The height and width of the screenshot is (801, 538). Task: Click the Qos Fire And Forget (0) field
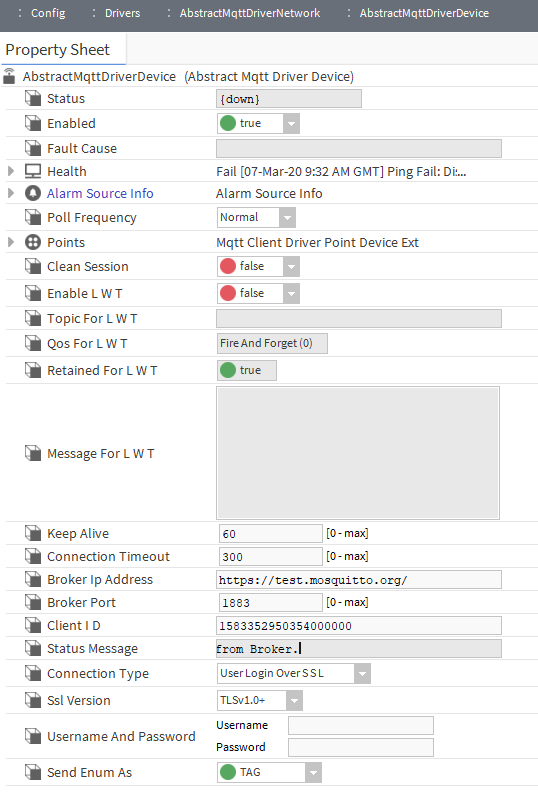point(272,343)
